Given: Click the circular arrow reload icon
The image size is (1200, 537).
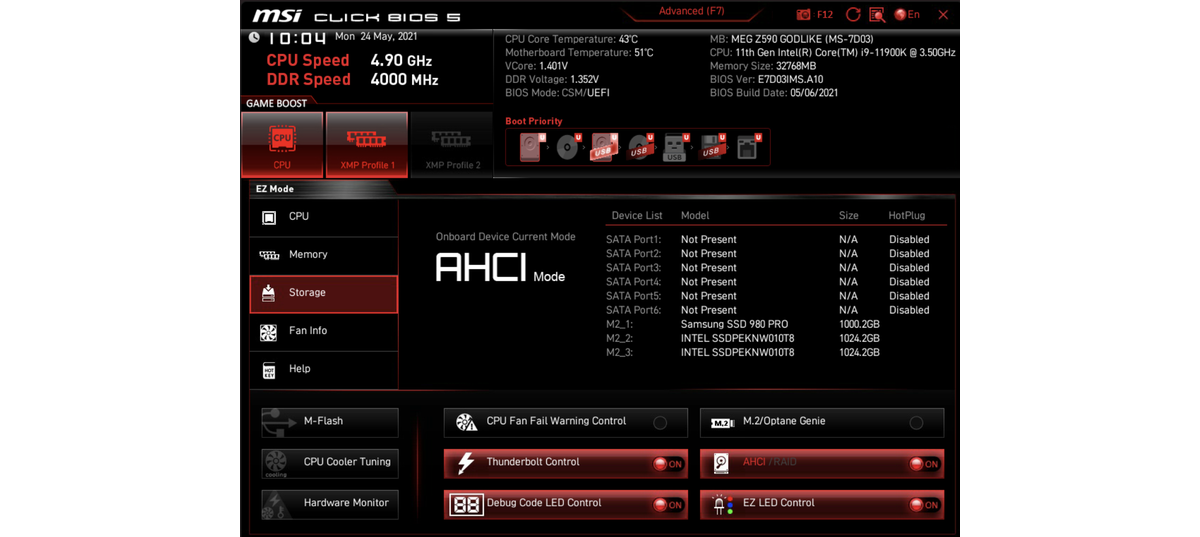Looking at the screenshot, I should [x=853, y=15].
